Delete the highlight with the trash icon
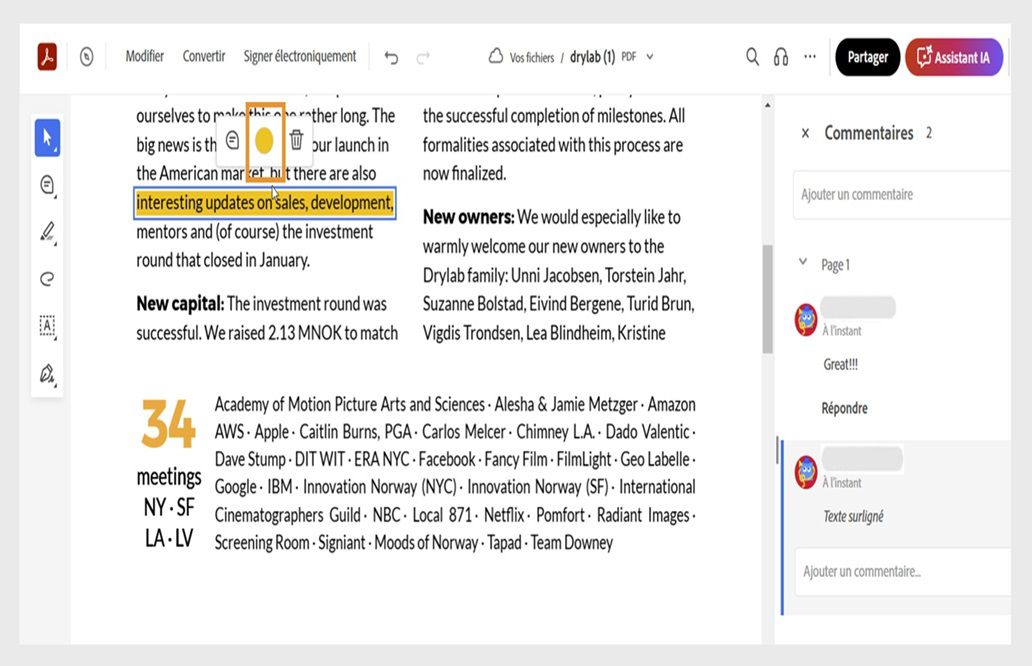This screenshot has width=1032, height=666. (298, 141)
